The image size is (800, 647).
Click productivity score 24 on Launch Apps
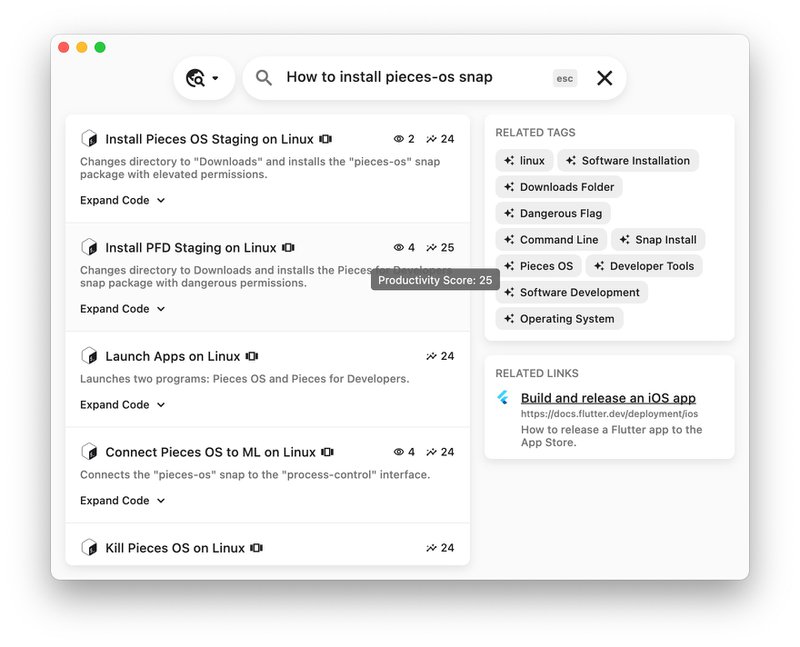click(440, 356)
